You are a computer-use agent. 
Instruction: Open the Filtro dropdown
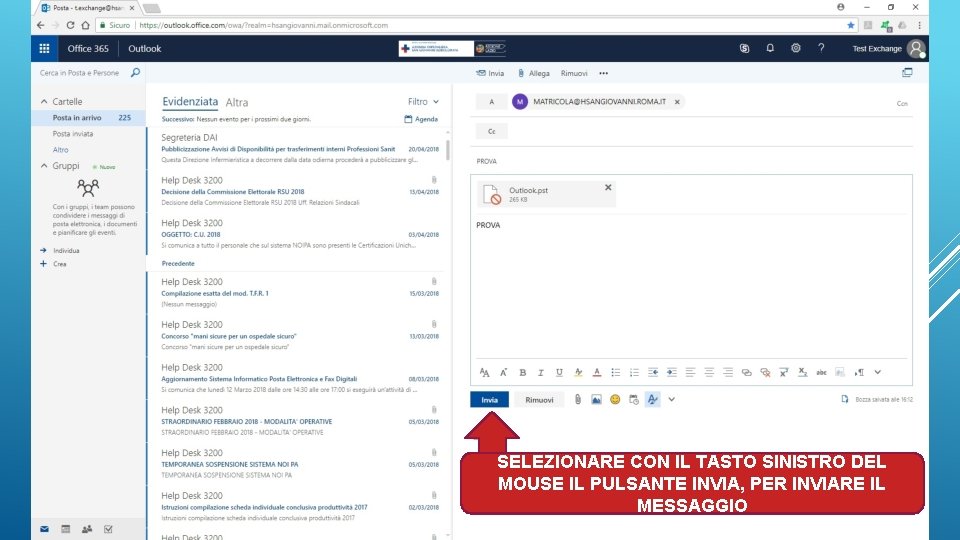tap(423, 102)
